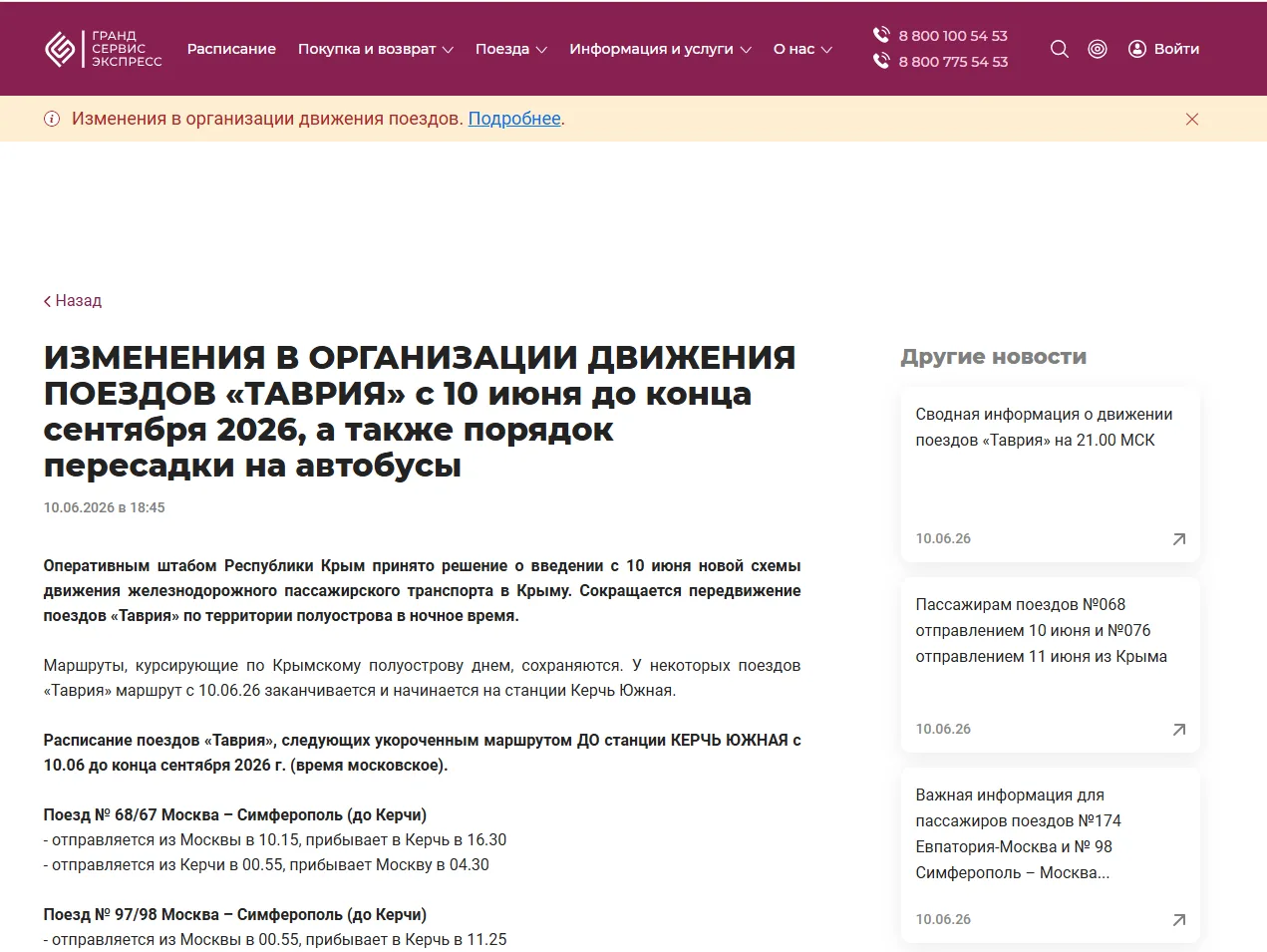Click the phone icon beside 8 800 100 54 53
The image size is (1267, 952).
881,35
